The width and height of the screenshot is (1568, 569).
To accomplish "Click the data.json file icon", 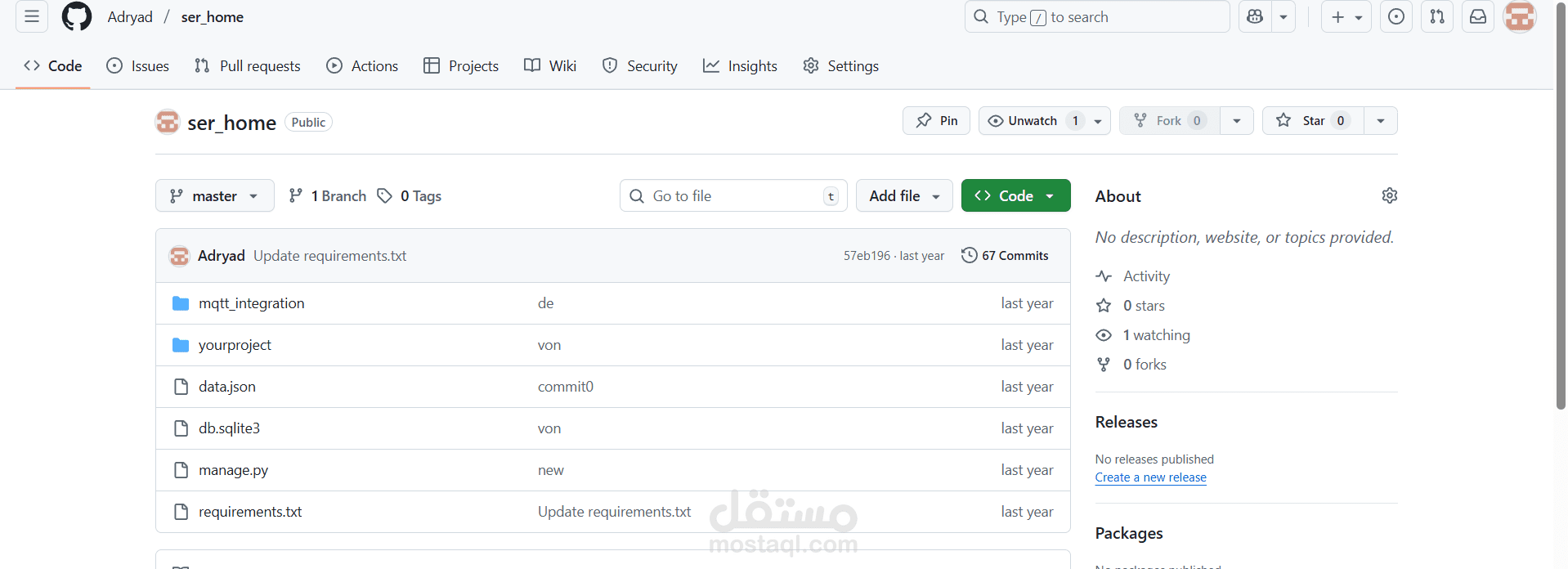I will (x=181, y=387).
